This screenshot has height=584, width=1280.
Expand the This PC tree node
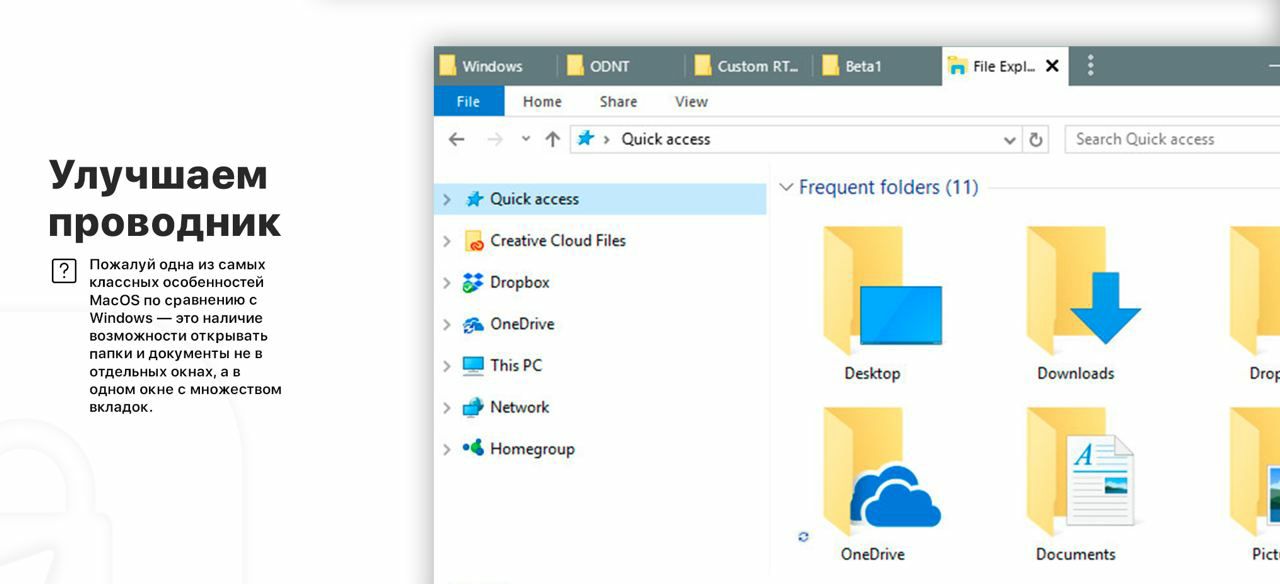(x=447, y=366)
